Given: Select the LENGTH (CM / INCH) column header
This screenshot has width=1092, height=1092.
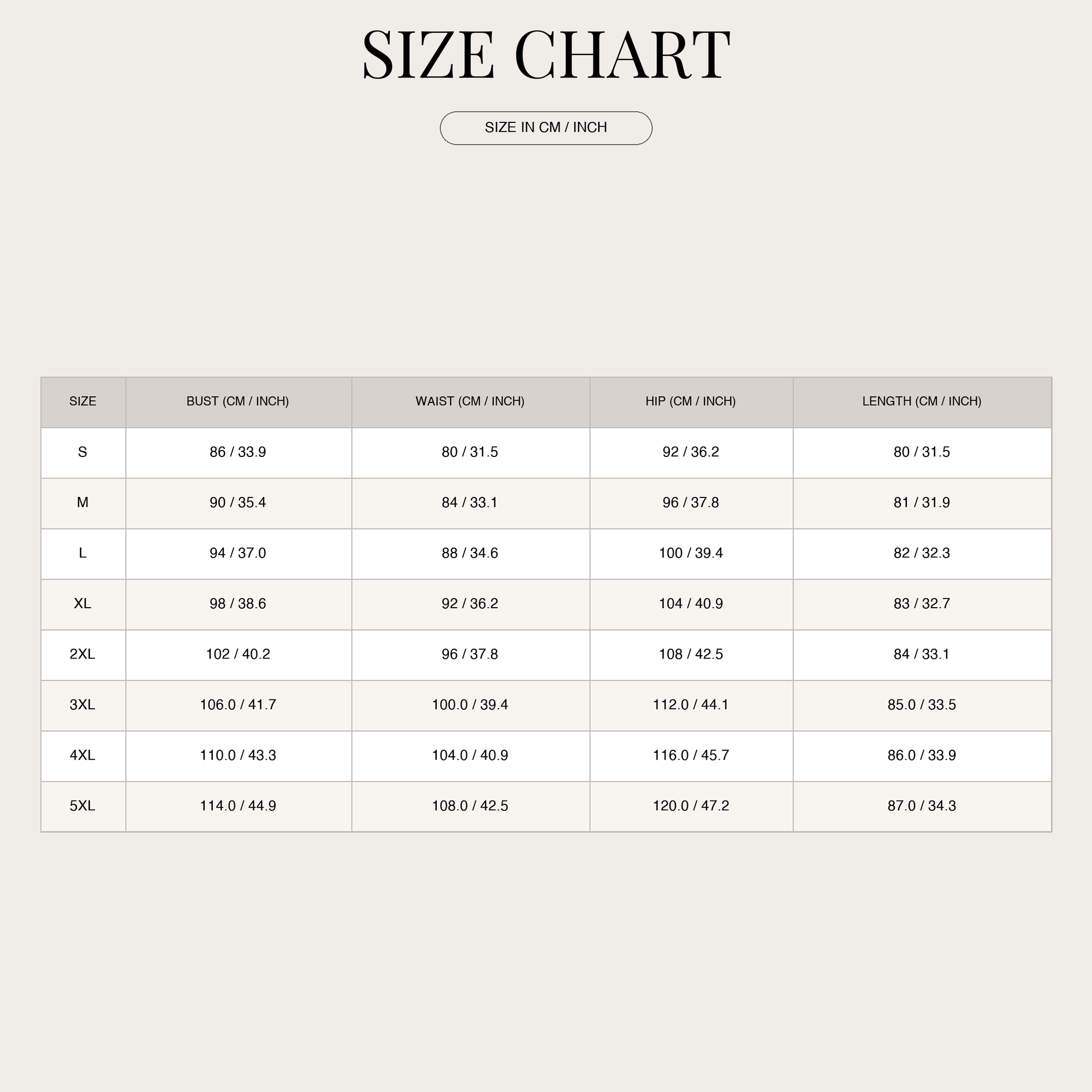Looking at the screenshot, I should point(922,401).
